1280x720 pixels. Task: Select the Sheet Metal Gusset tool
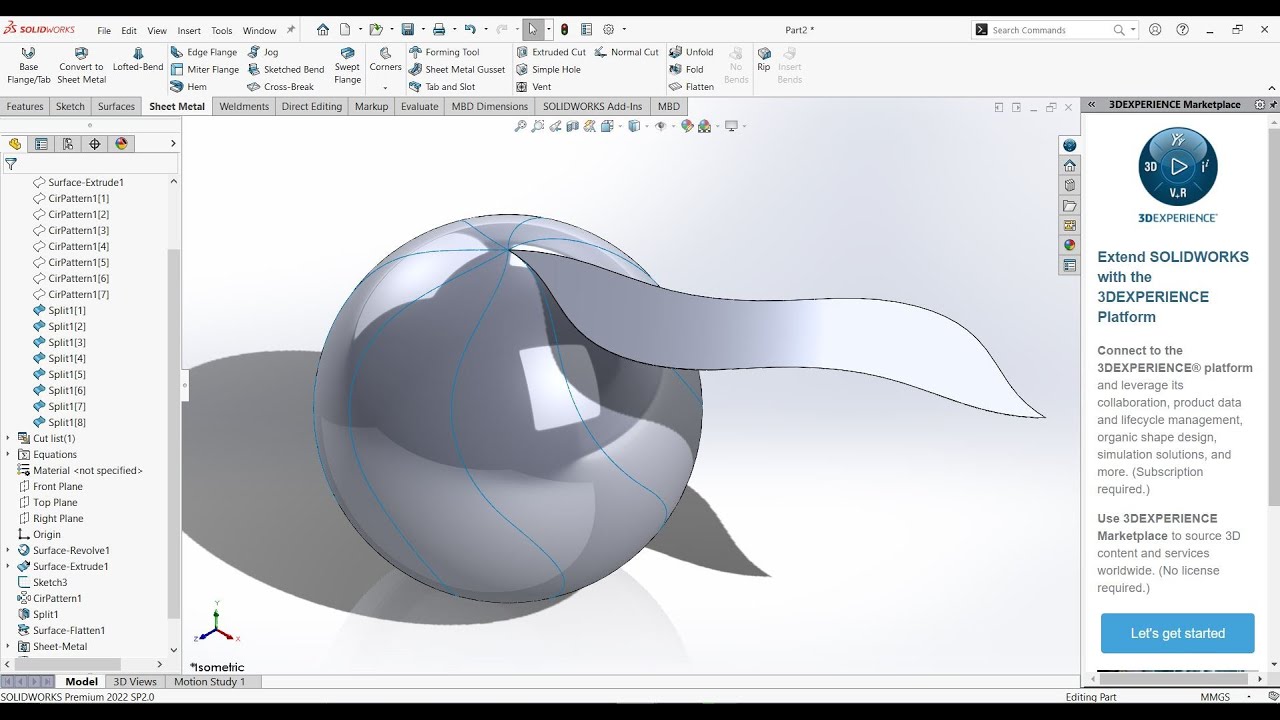[457, 70]
